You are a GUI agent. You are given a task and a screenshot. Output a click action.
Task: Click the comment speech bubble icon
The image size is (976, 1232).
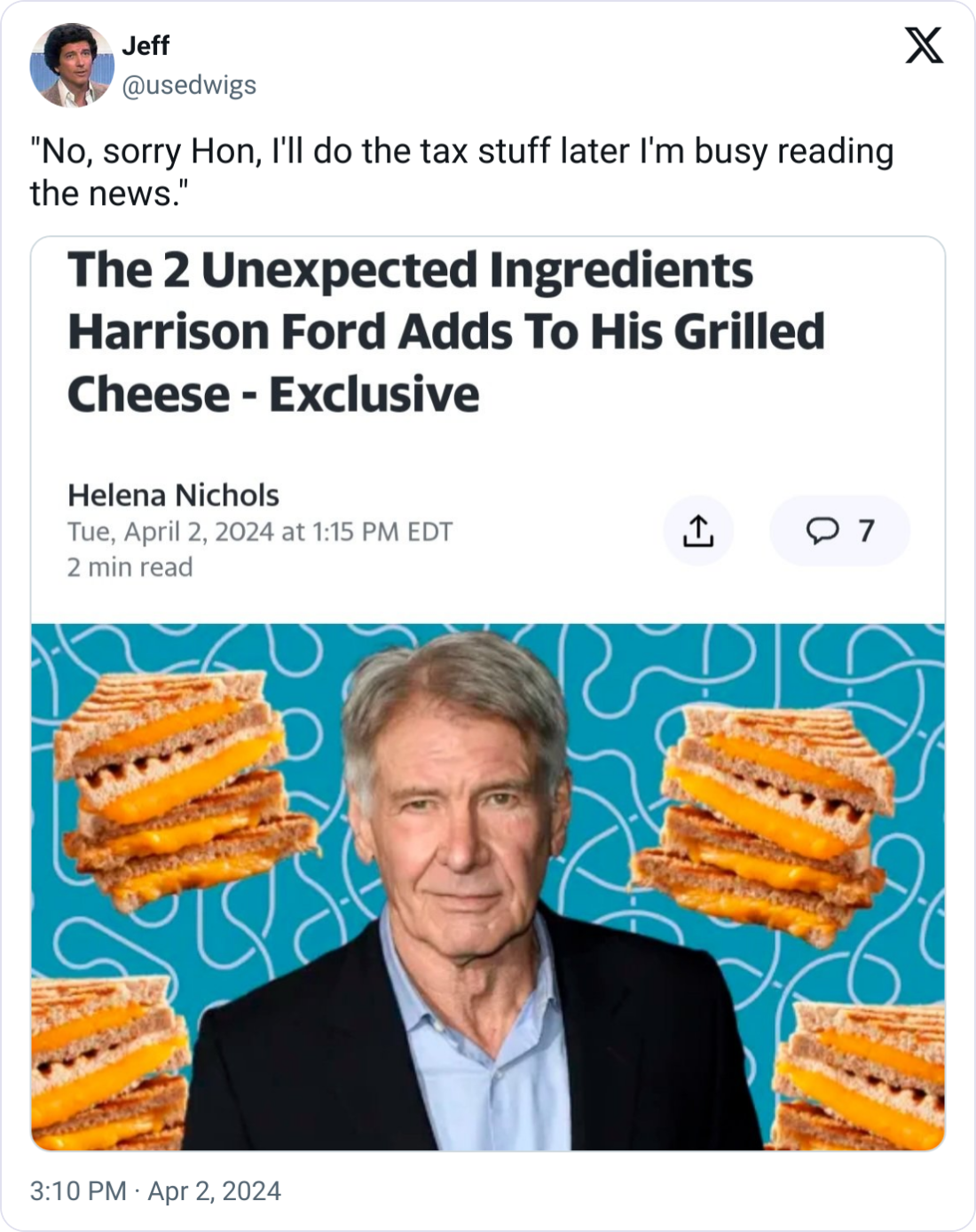822,531
